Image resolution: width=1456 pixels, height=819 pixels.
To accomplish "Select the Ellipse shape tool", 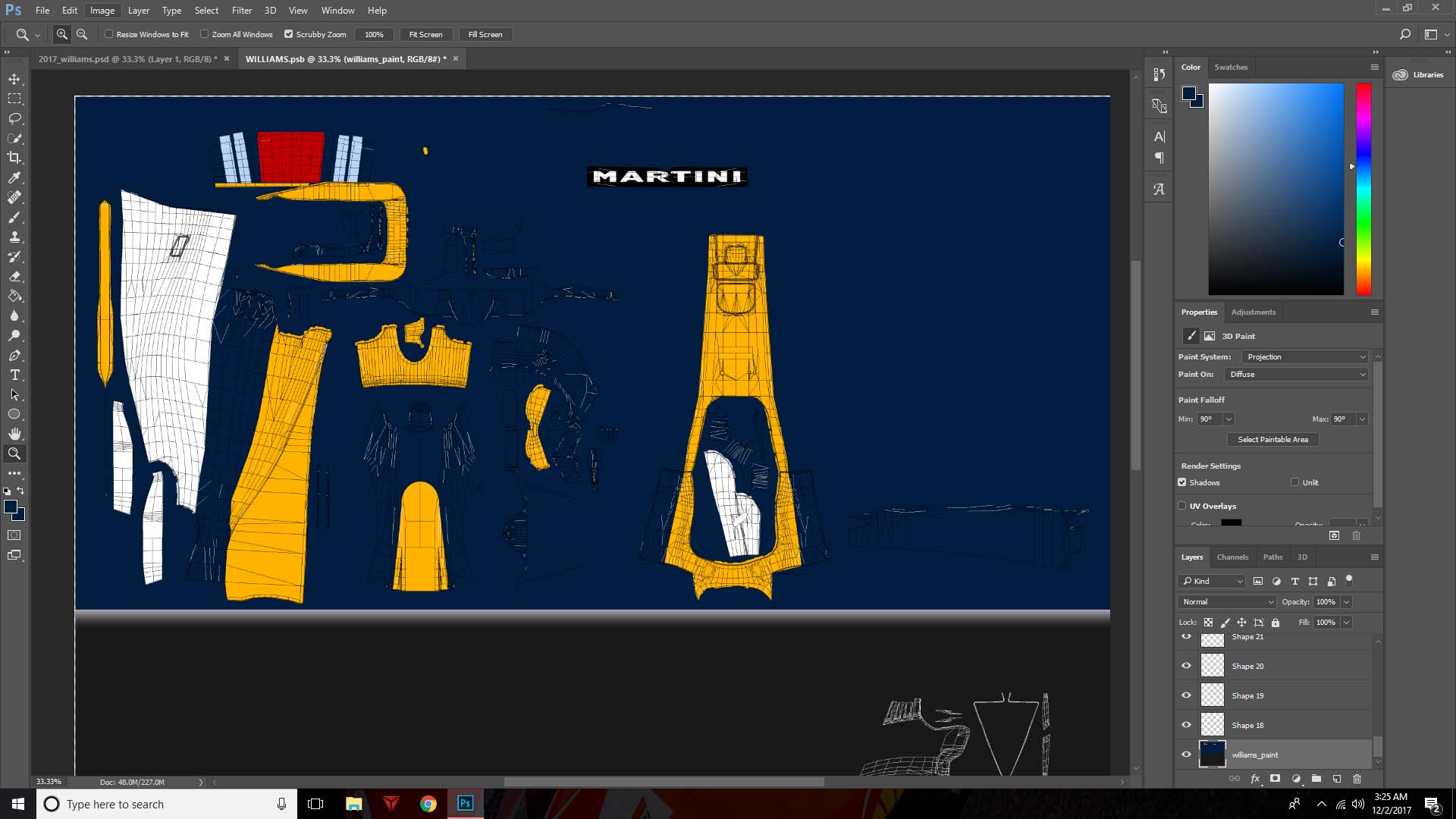I will [x=14, y=414].
